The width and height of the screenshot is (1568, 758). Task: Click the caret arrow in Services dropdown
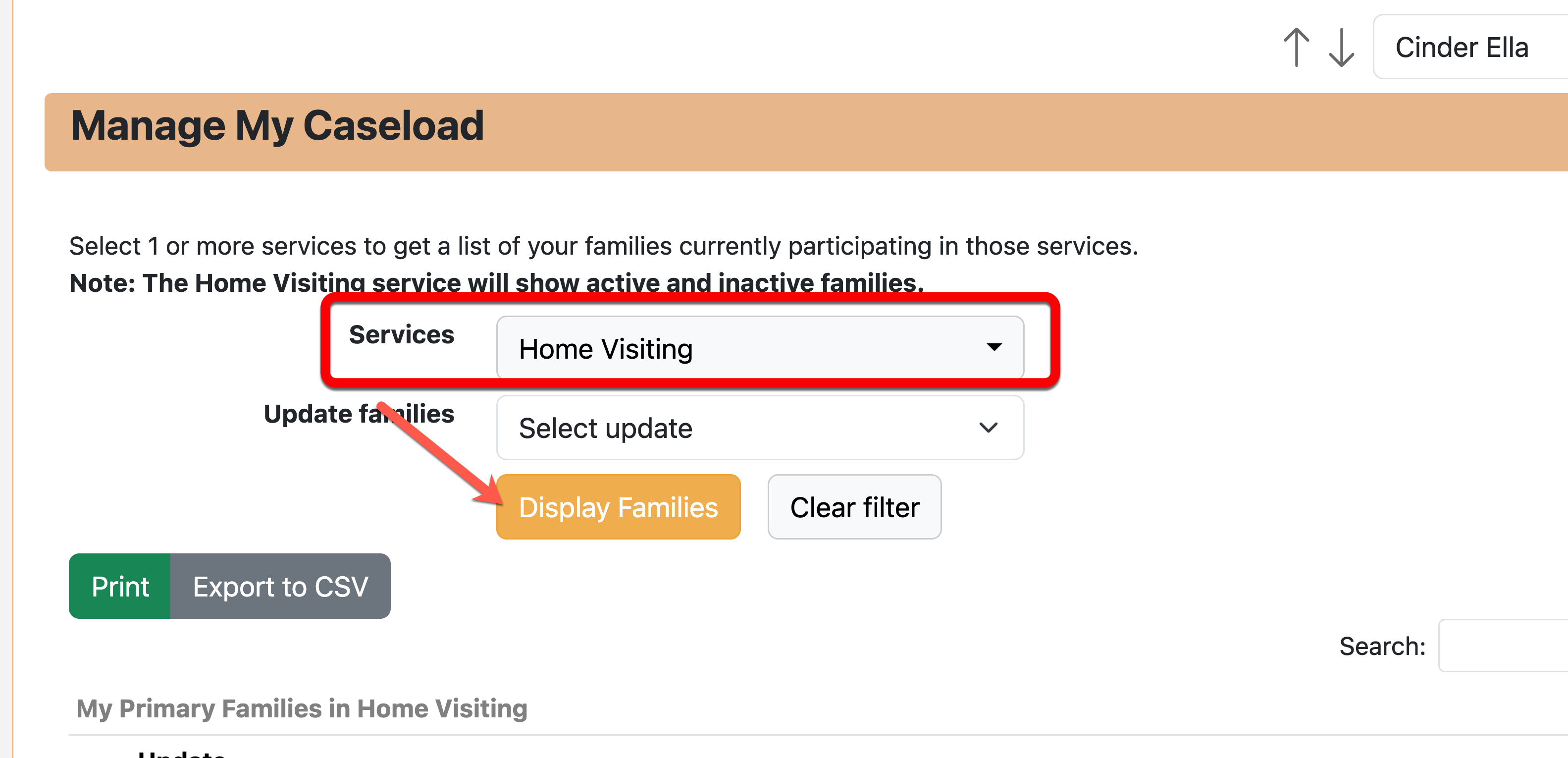point(994,347)
